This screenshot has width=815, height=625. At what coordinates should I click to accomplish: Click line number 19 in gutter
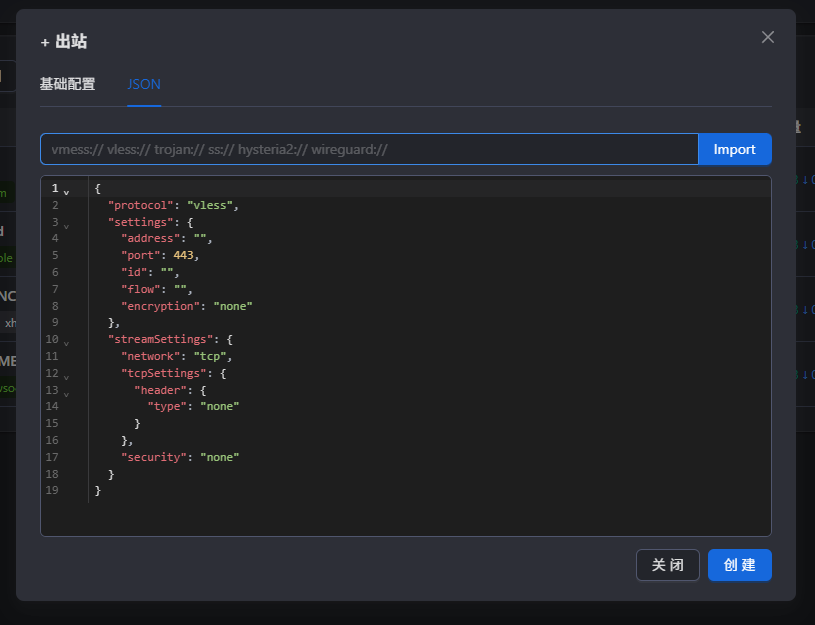52,490
